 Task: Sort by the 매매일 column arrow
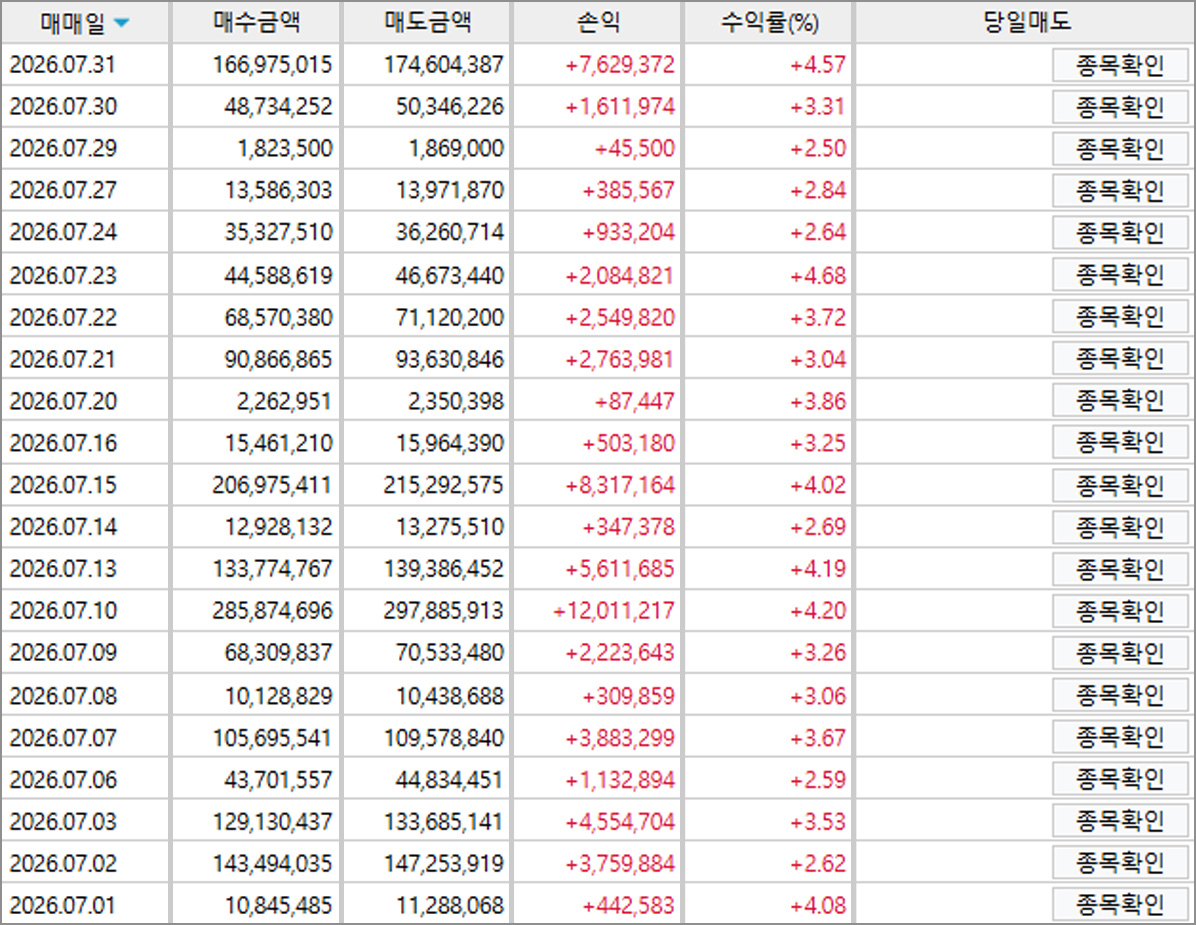tap(121, 23)
